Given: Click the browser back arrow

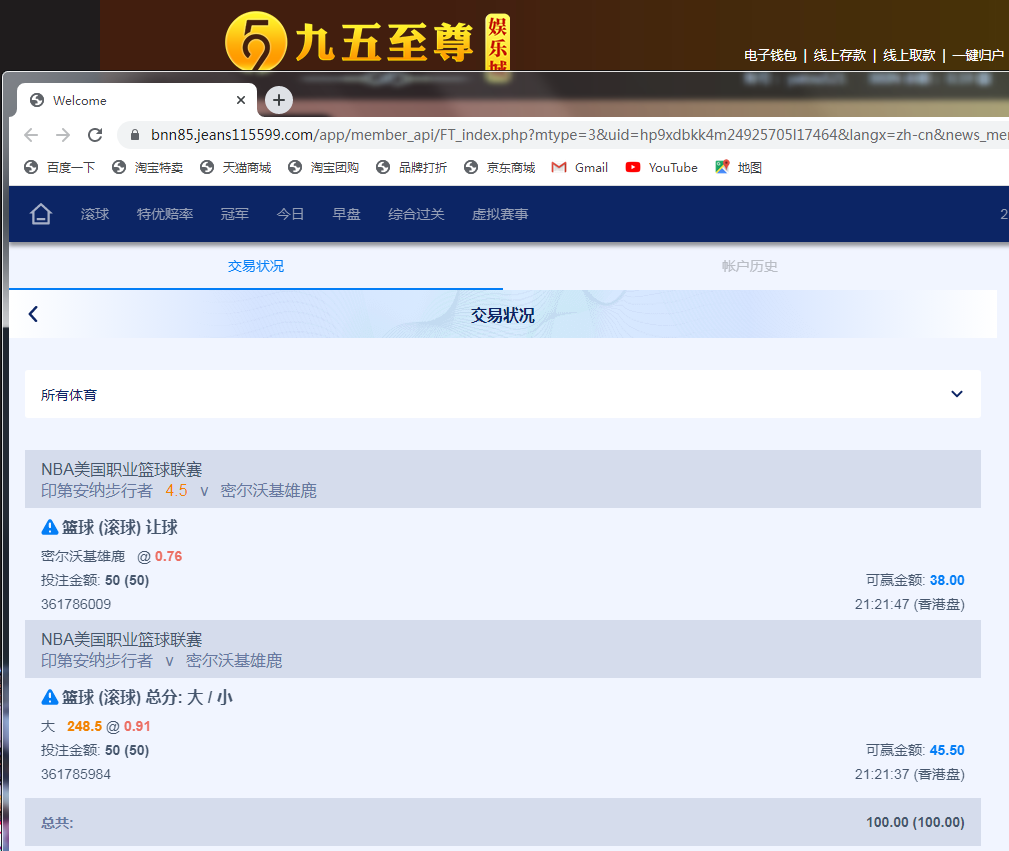Looking at the screenshot, I should click(31, 135).
